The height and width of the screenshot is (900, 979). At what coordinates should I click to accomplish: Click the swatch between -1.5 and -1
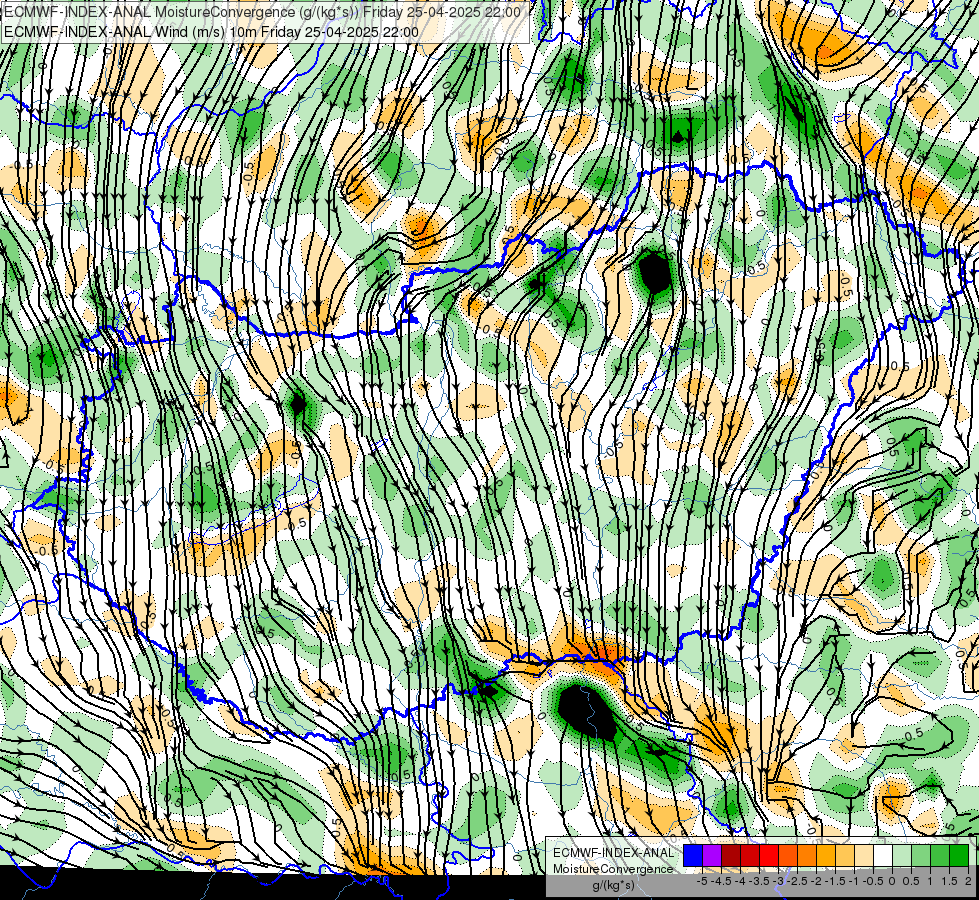[x=845, y=856]
